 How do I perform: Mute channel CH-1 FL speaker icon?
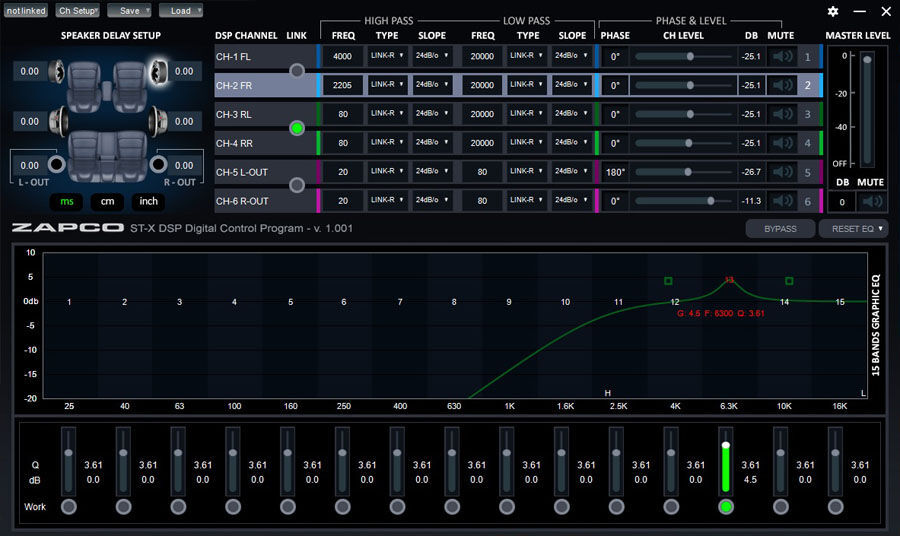click(x=782, y=57)
